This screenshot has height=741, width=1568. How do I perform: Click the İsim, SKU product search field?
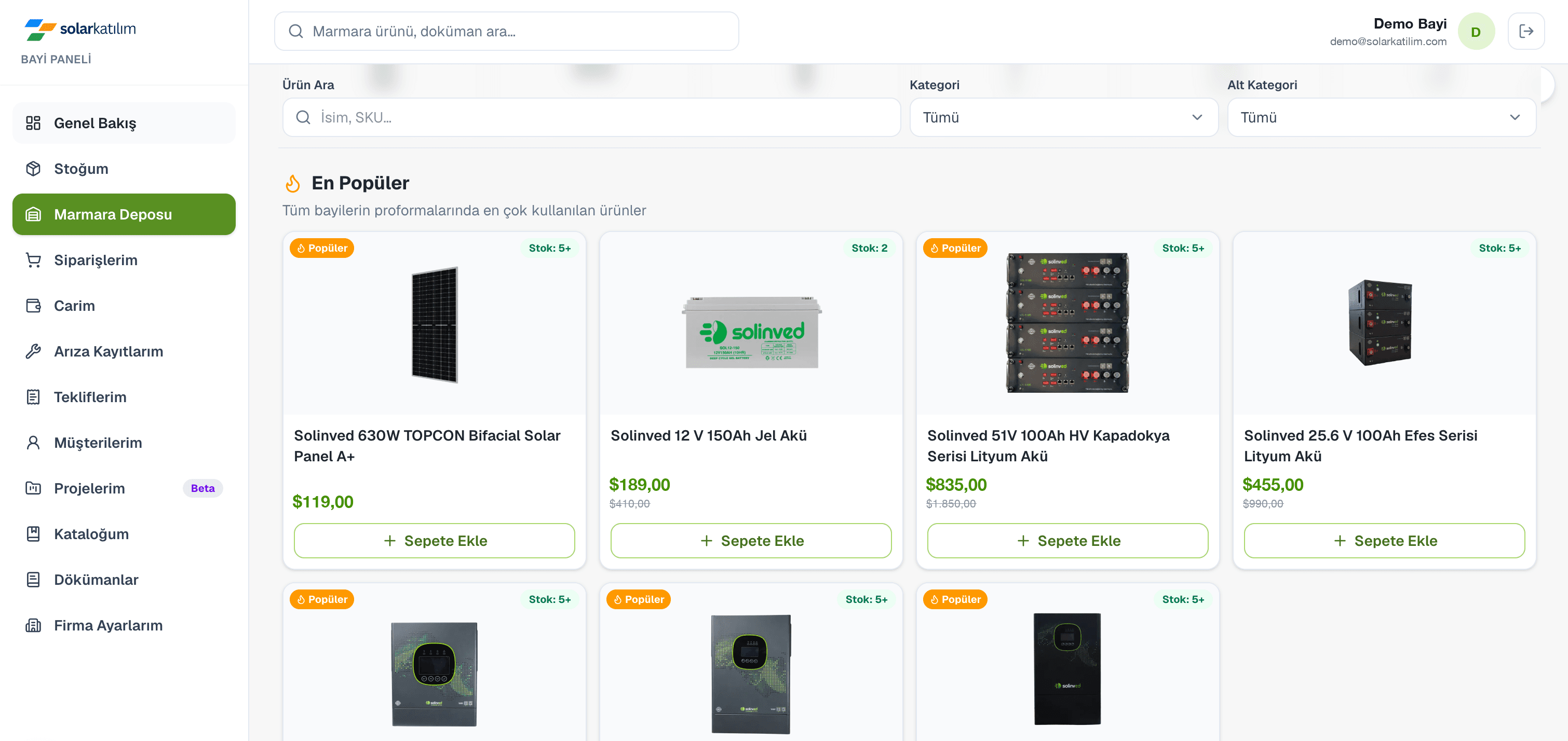pos(591,117)
